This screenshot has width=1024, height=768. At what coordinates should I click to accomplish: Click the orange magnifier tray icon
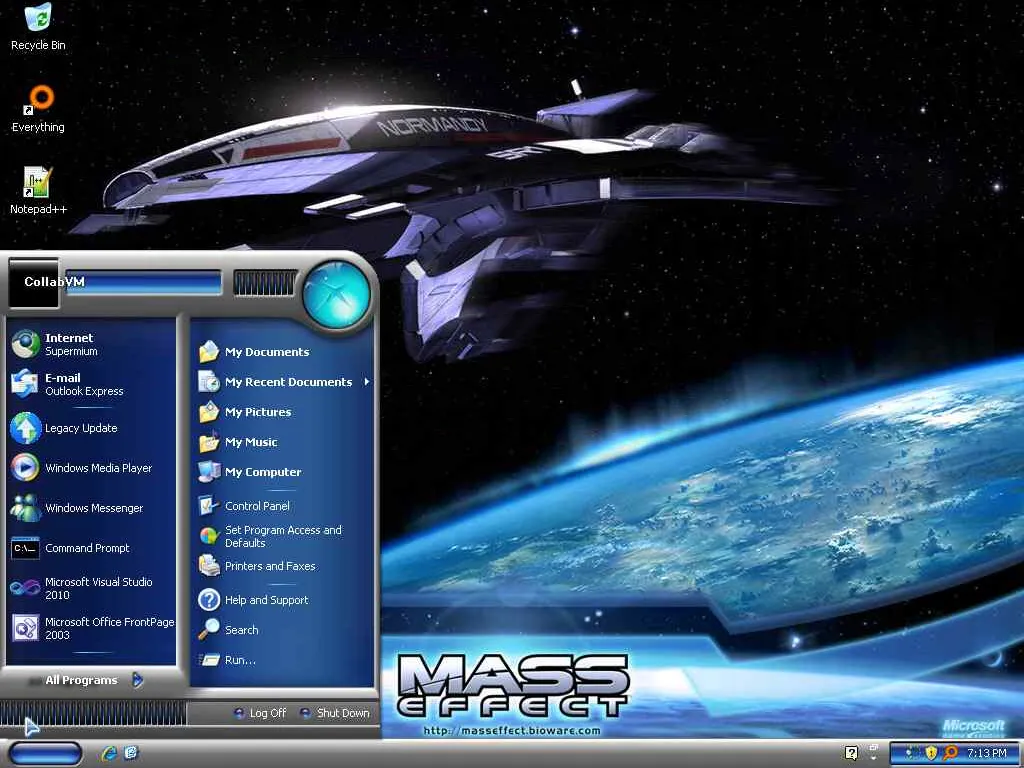tap(951, 753)
